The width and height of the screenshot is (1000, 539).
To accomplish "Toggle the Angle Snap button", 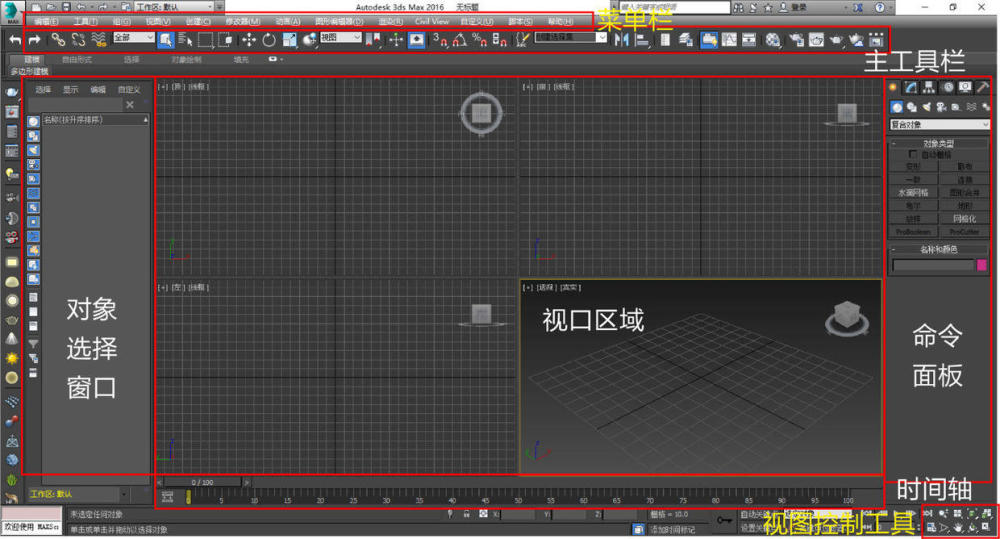I will [459, 40].
